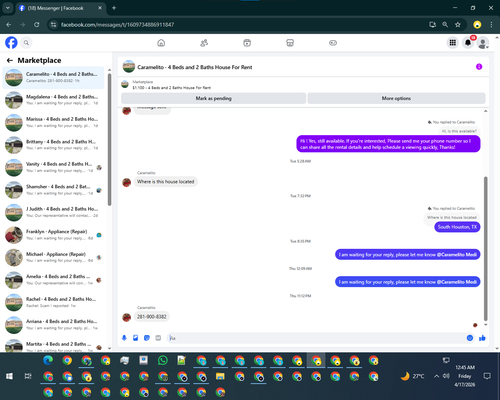This screenshot has height=400, width=500.
Task: Open the Marketplace storefront icon
Action: [290, 43]
